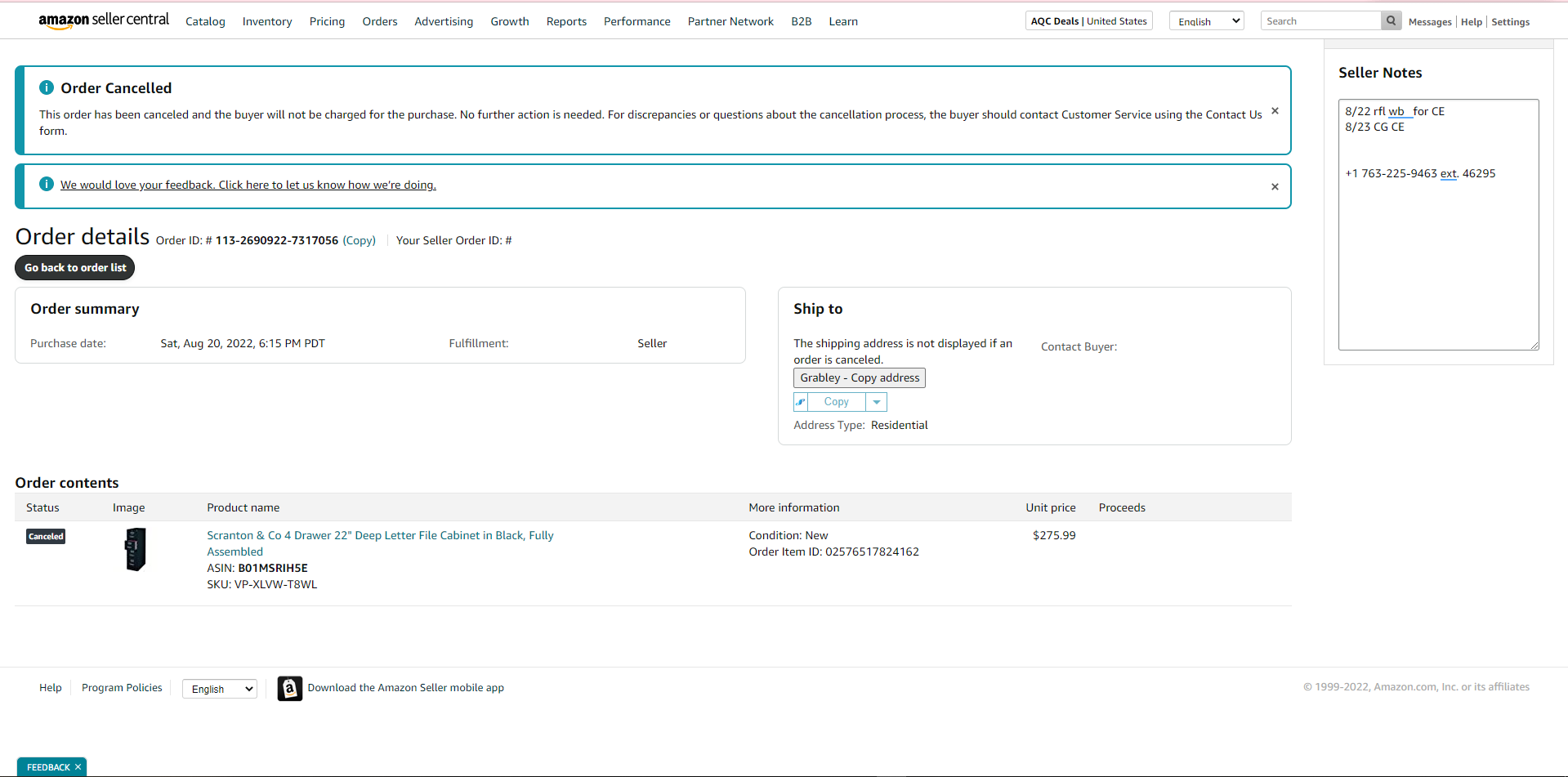Open the Performance menu
This screenshot has height=777, width=1568.
pyautogui.click(x=637, y=21)
